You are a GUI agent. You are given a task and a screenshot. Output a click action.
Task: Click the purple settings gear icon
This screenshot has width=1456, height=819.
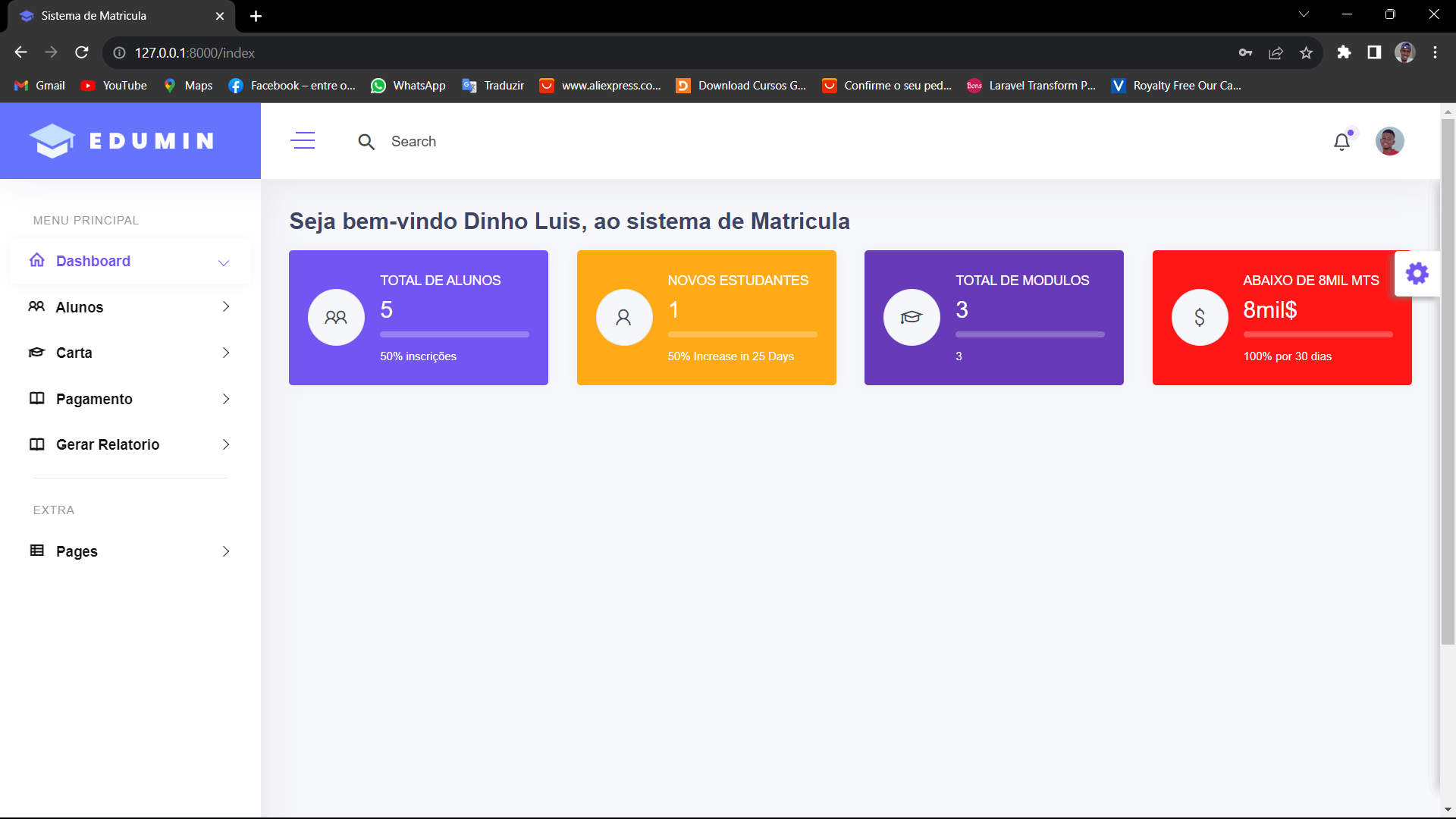[1417, 274]
